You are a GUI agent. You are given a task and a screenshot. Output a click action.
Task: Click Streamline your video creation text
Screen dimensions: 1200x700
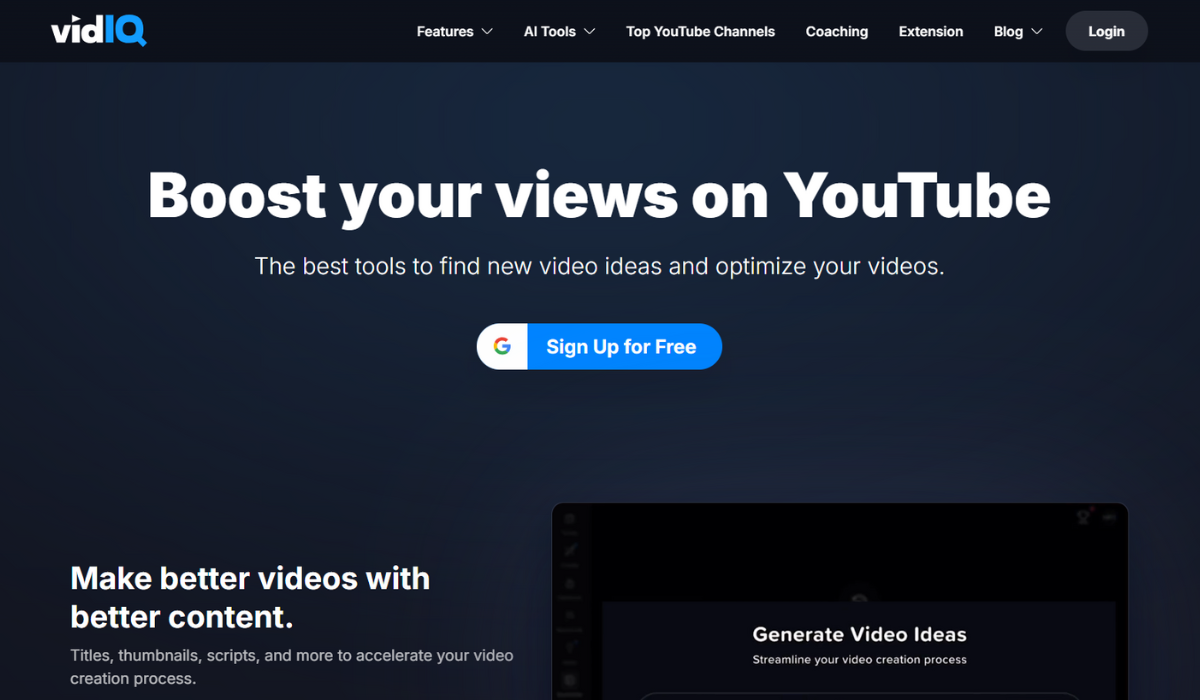point(859,660)
